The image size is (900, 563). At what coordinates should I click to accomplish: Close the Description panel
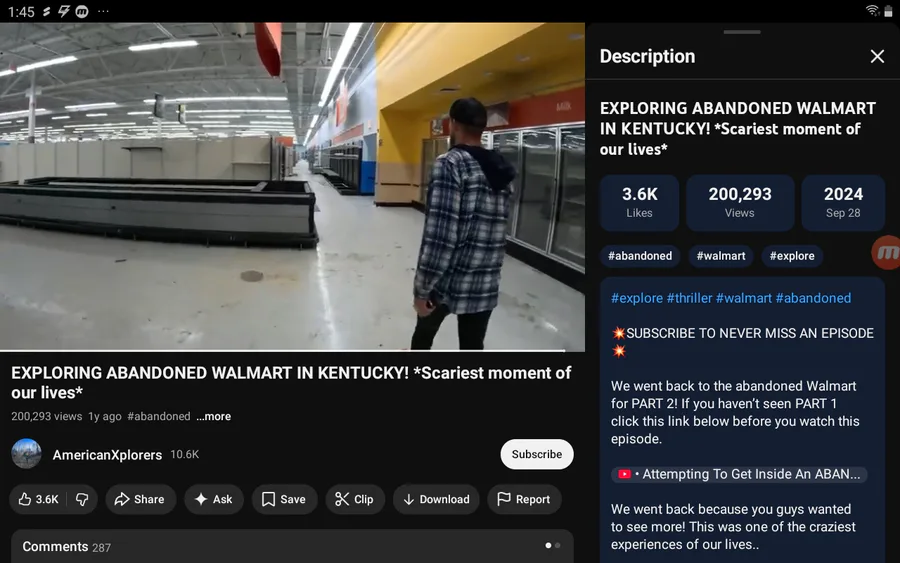pos(877,57)
